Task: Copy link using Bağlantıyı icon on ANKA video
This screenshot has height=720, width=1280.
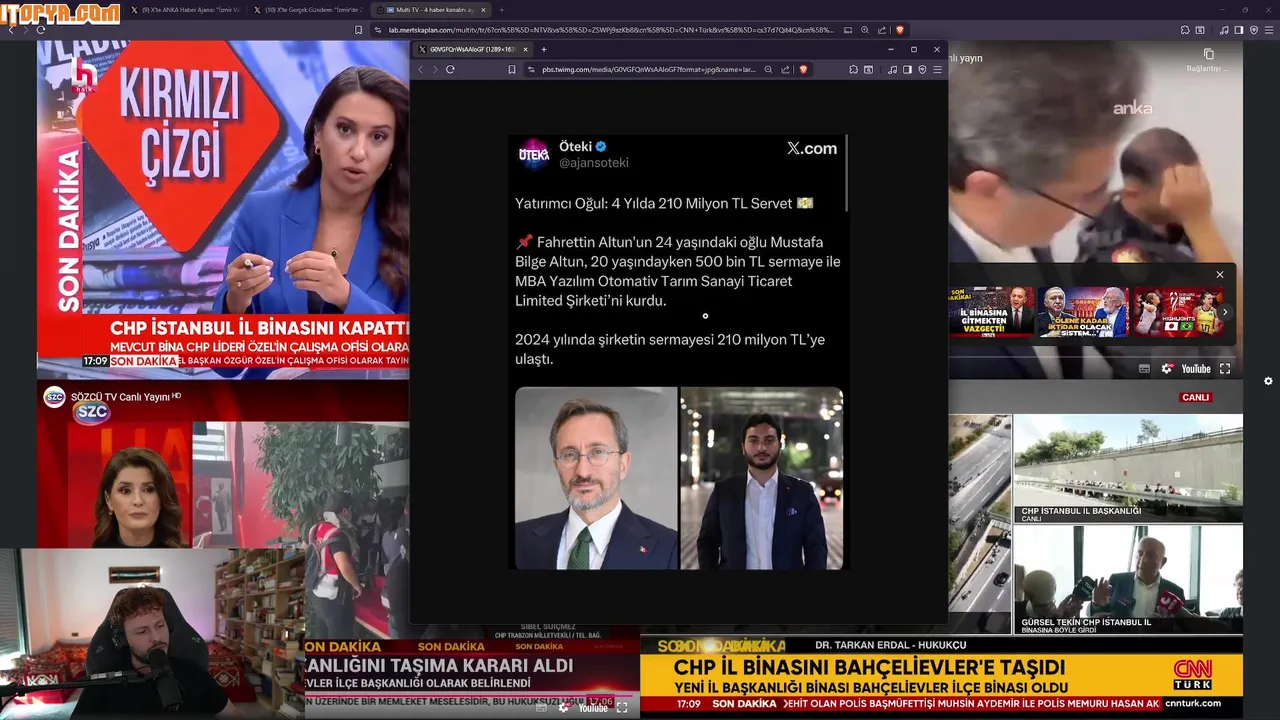Action: point(1208,60)
